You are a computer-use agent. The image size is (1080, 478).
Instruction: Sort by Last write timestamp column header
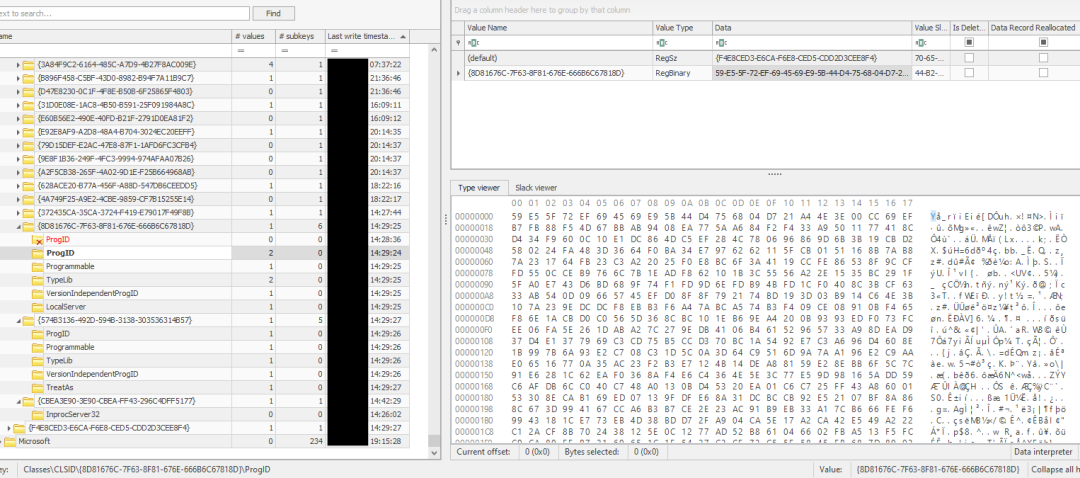[367, 36]
